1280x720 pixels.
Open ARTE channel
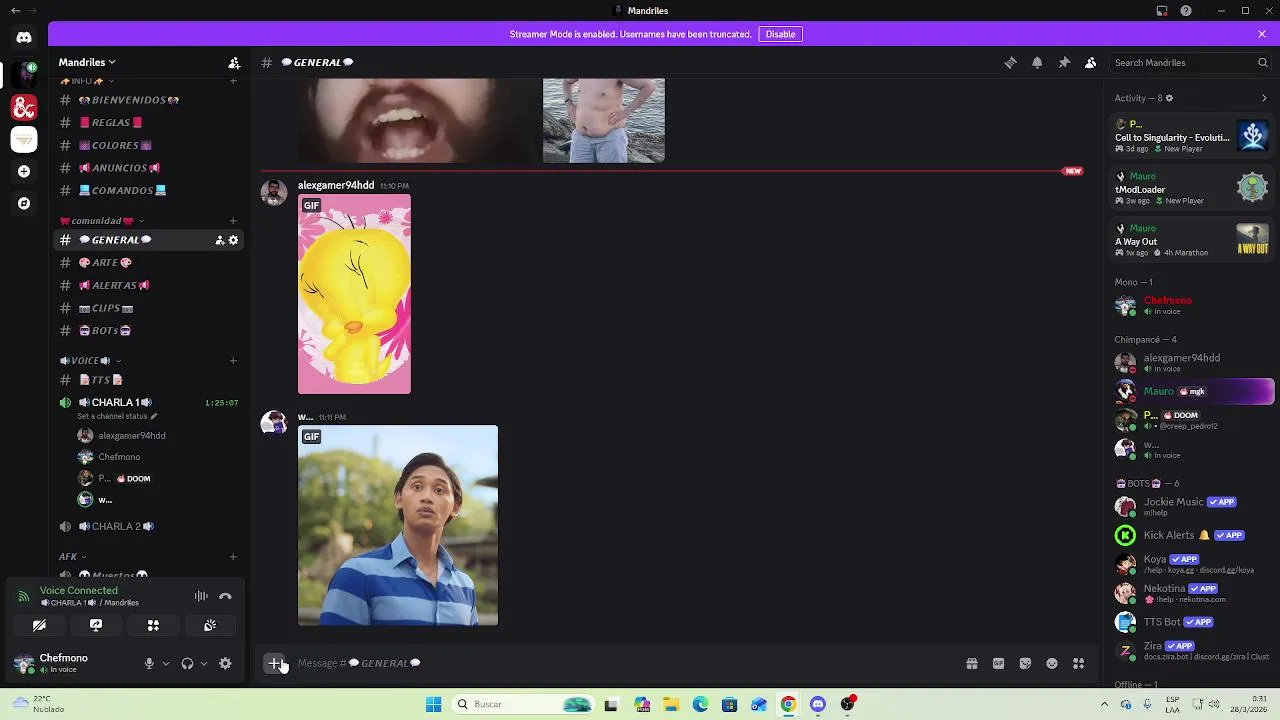[x=148, y=263]
